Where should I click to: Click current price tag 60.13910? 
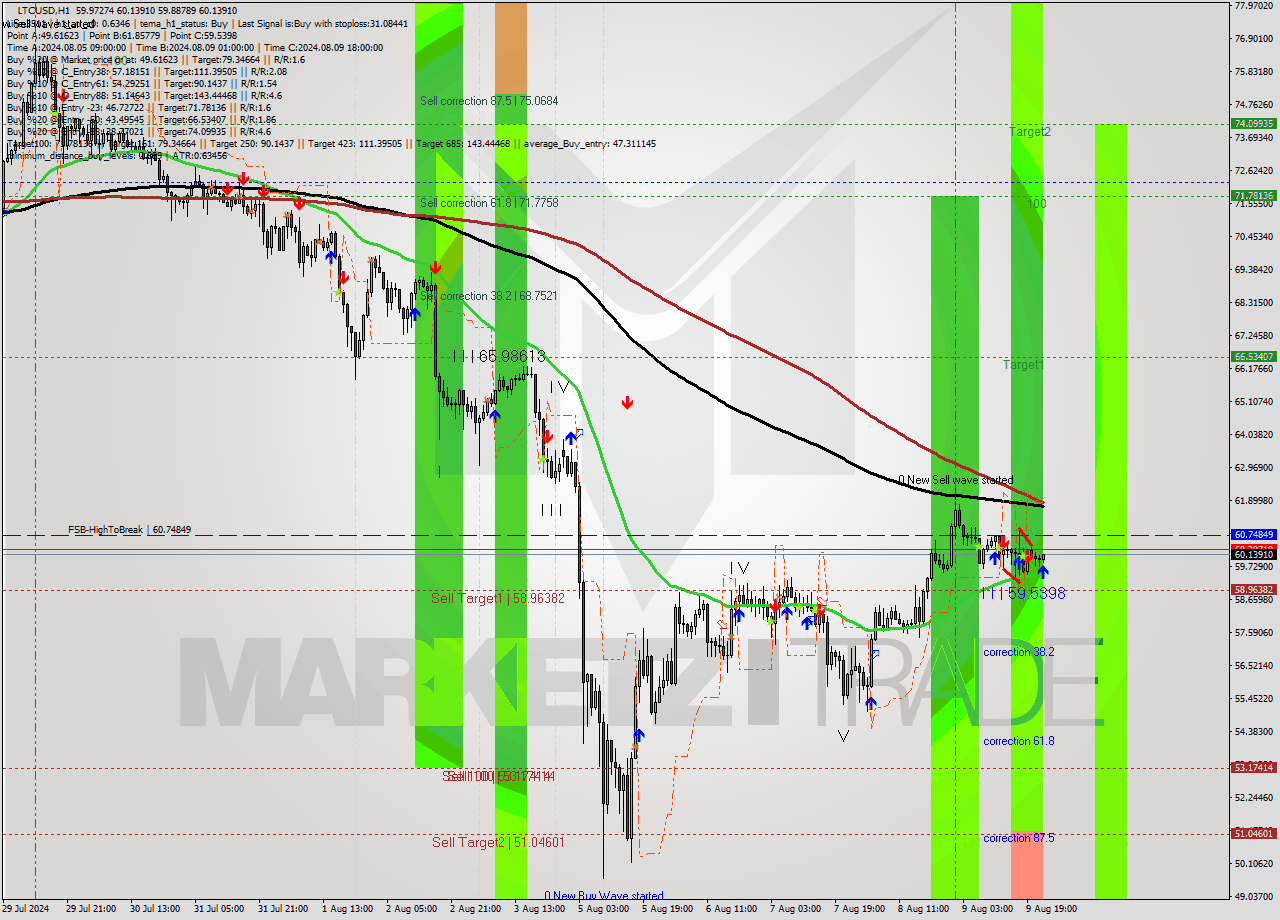pos(1254,554)
